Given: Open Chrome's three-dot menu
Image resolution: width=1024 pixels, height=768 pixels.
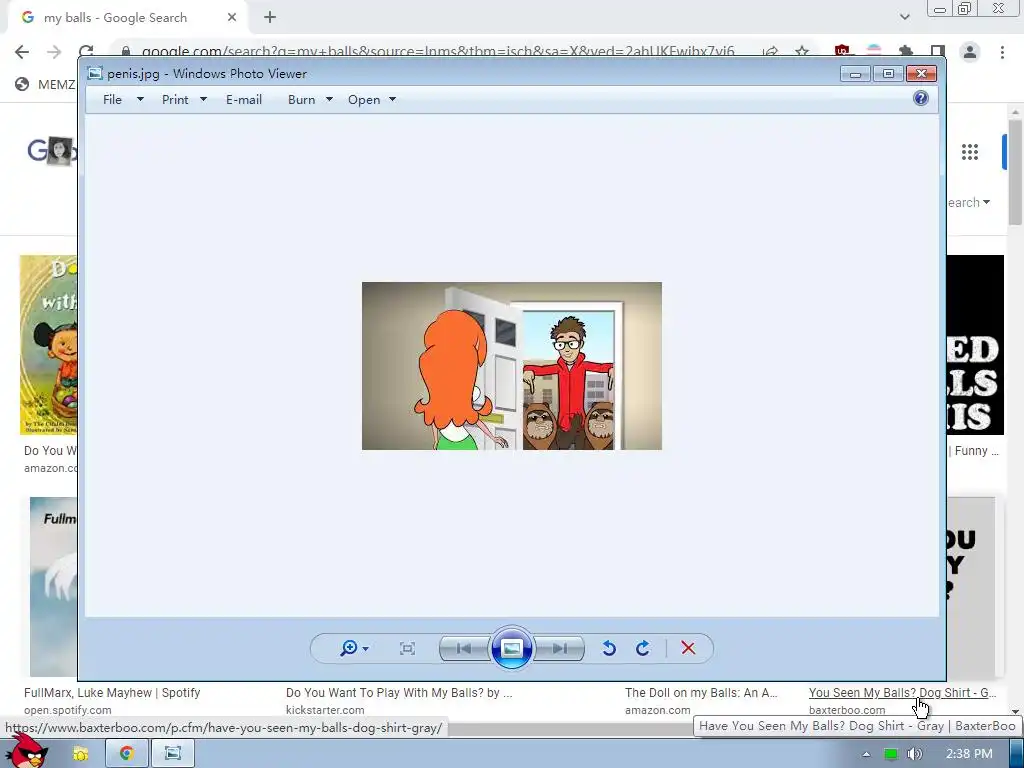Looking at the screenshot, I should point(1002,52).
